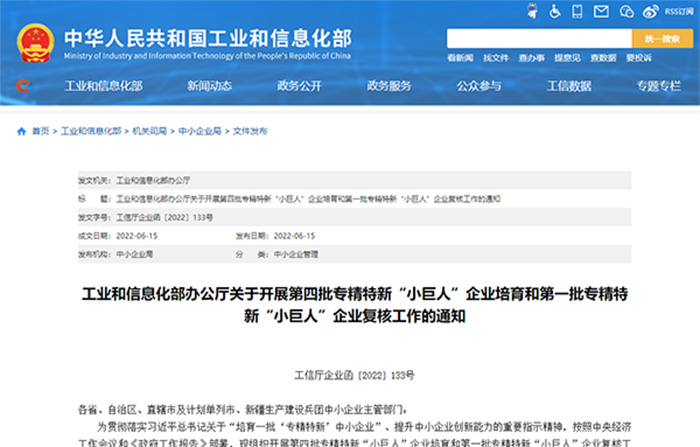Open the 新闻动态 navigation menu
The image size is (700, 447).
tap(209, 86)
